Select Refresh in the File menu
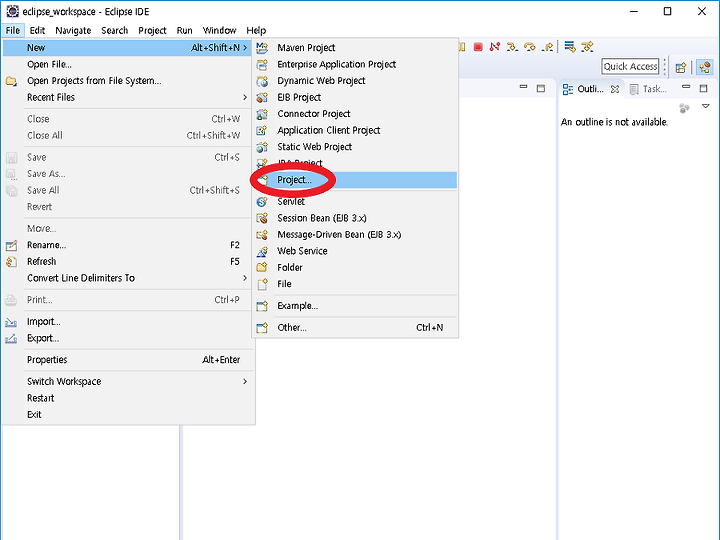Viewport: 720px width, 540px height. (x=128, y=261)
